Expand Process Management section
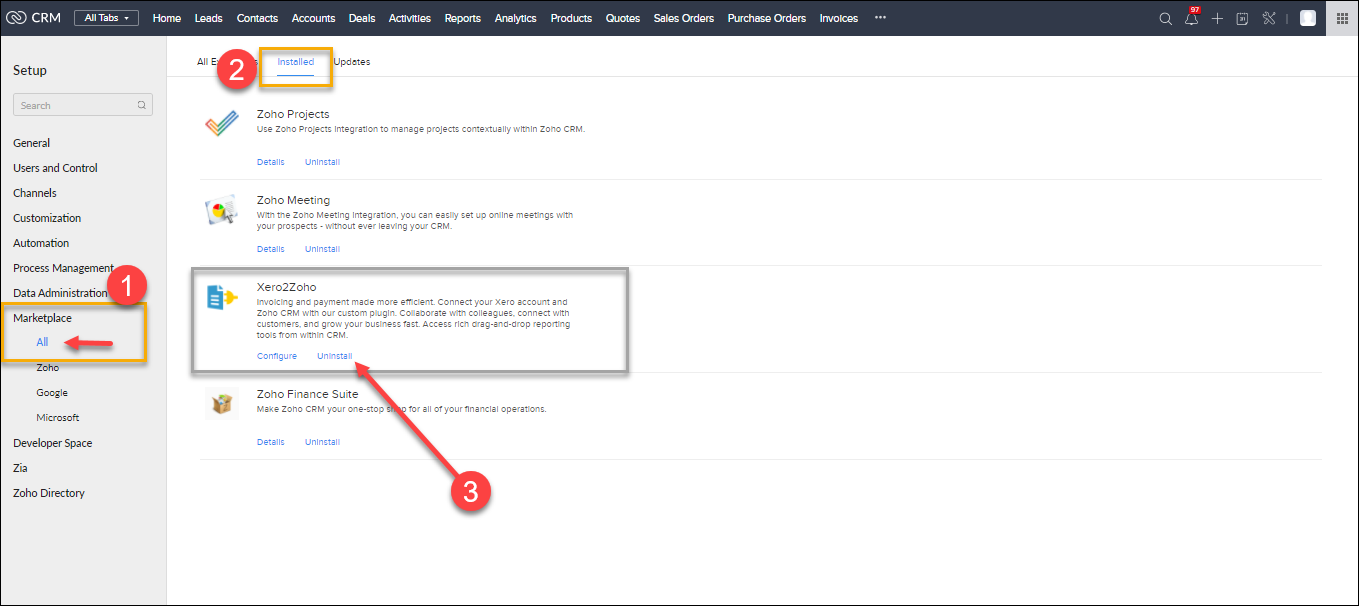The width and height of the screenshot is (1359, 606). click(64, 268)
